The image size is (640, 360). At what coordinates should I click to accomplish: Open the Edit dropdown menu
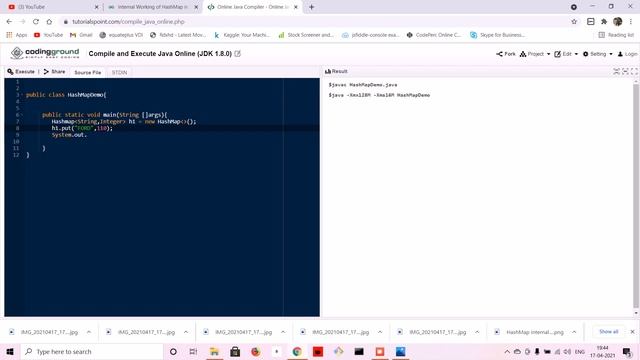[566, 54]
